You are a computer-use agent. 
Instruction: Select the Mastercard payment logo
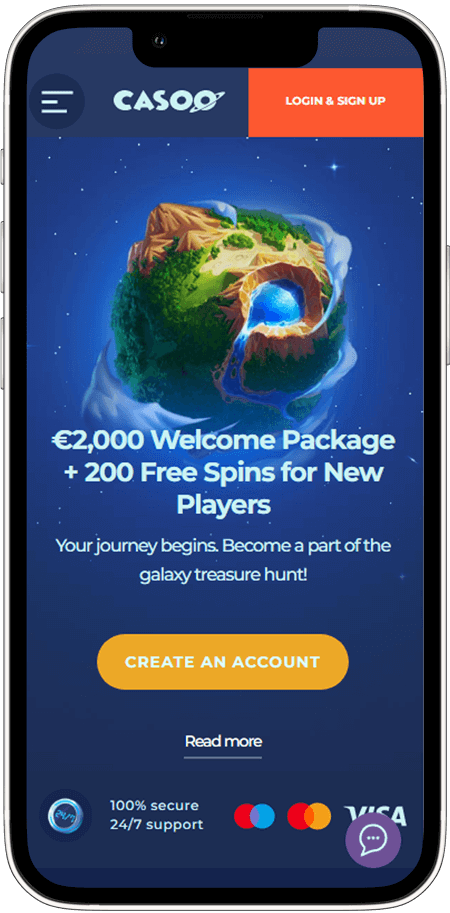(309, 816)
